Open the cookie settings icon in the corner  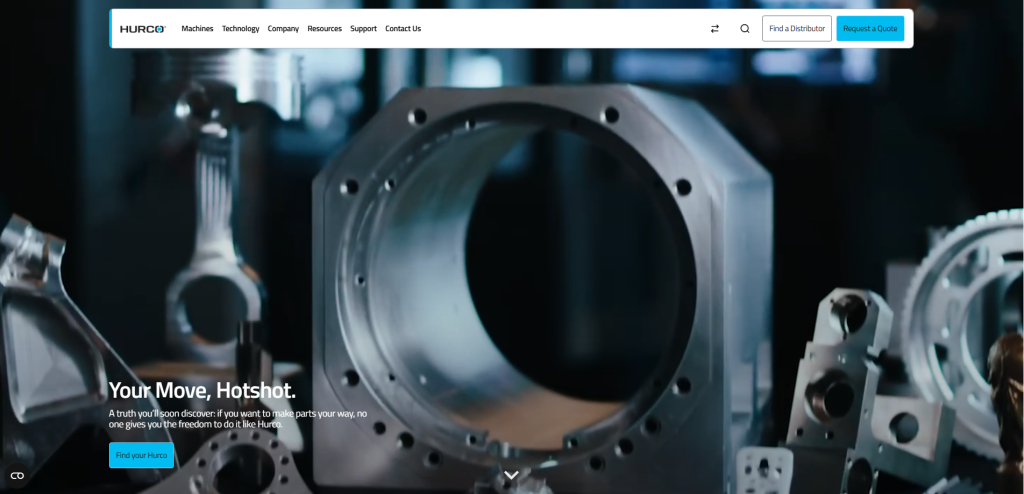[x=17, y=476]
